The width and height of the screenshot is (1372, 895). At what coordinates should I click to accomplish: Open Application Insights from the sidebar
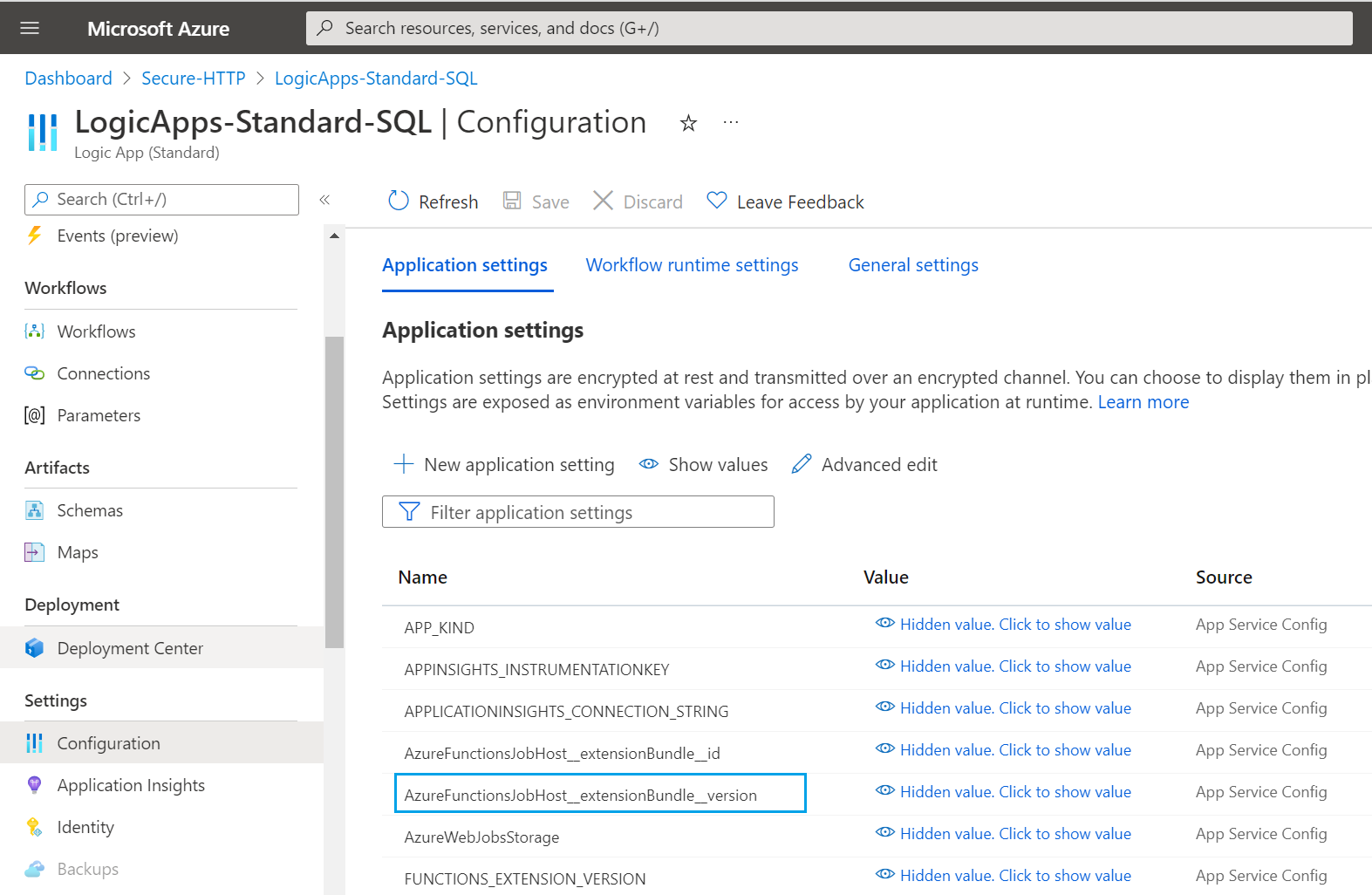coord(131,785)
